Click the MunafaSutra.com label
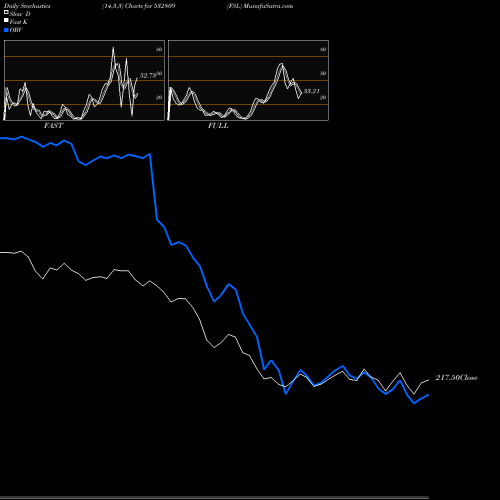This screenshot has width=500, height=500. tap(268, 6)
